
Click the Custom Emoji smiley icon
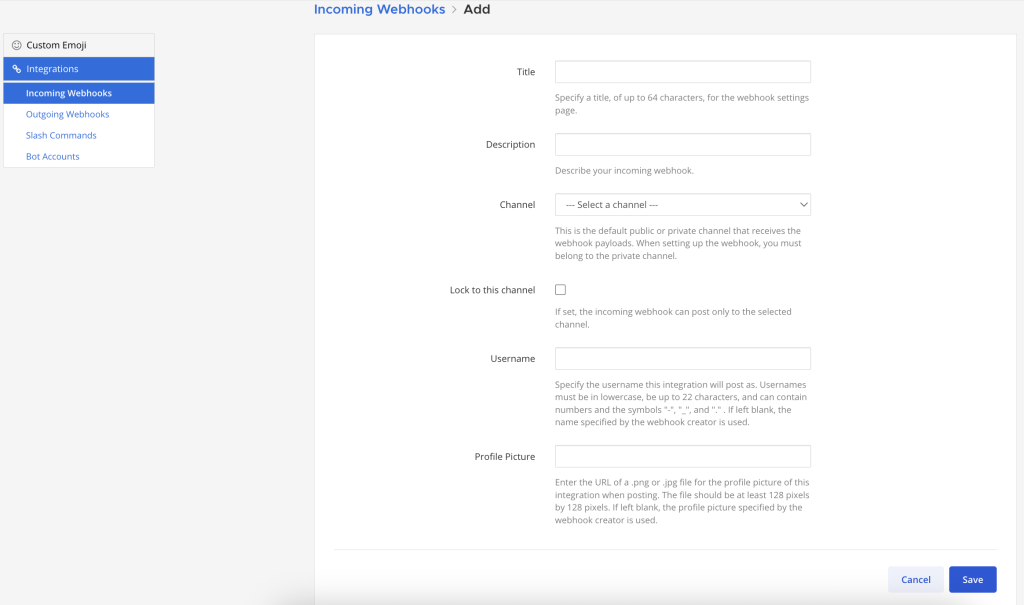17,45
